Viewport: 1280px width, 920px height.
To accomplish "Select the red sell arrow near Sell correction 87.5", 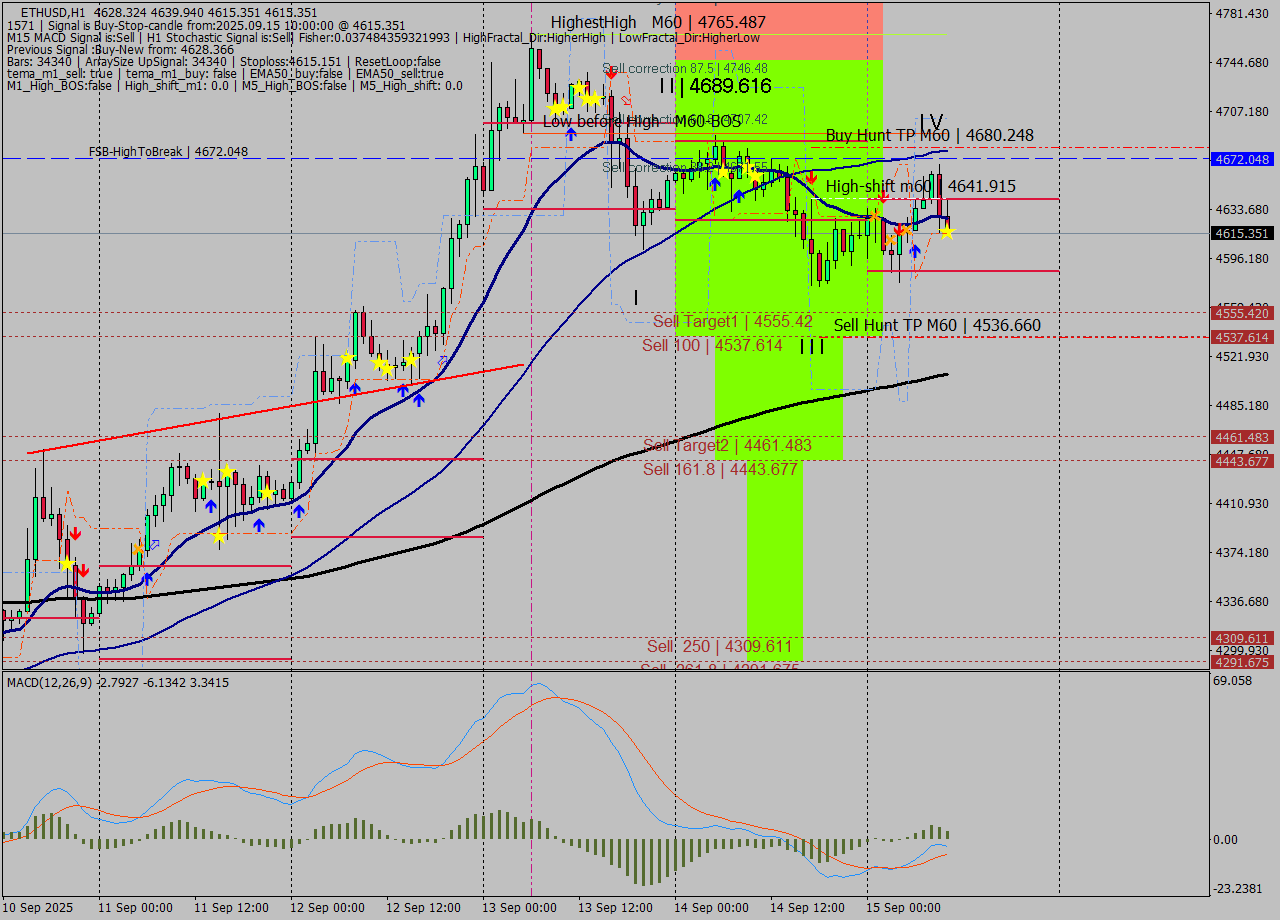I will pos(611,74).
